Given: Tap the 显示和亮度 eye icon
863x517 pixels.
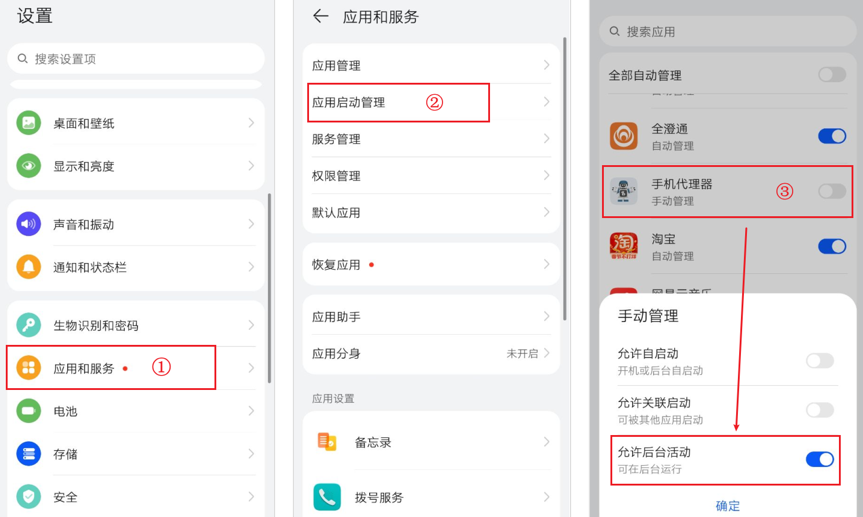Looking at the screenshot, I should (x=29, y=166).
